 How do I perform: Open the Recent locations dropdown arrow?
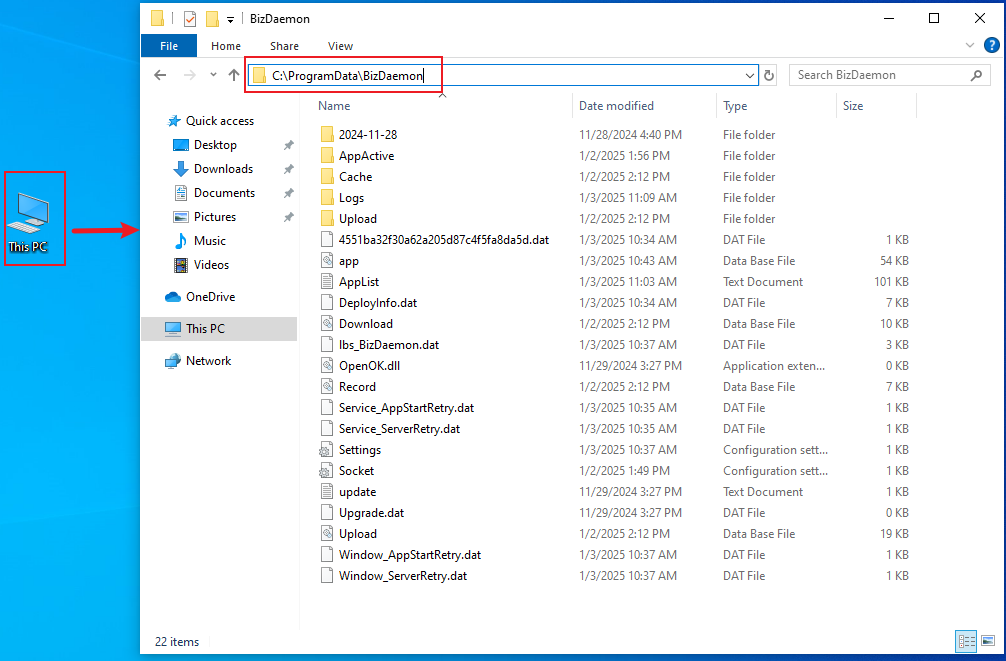[x=213, y=75]
